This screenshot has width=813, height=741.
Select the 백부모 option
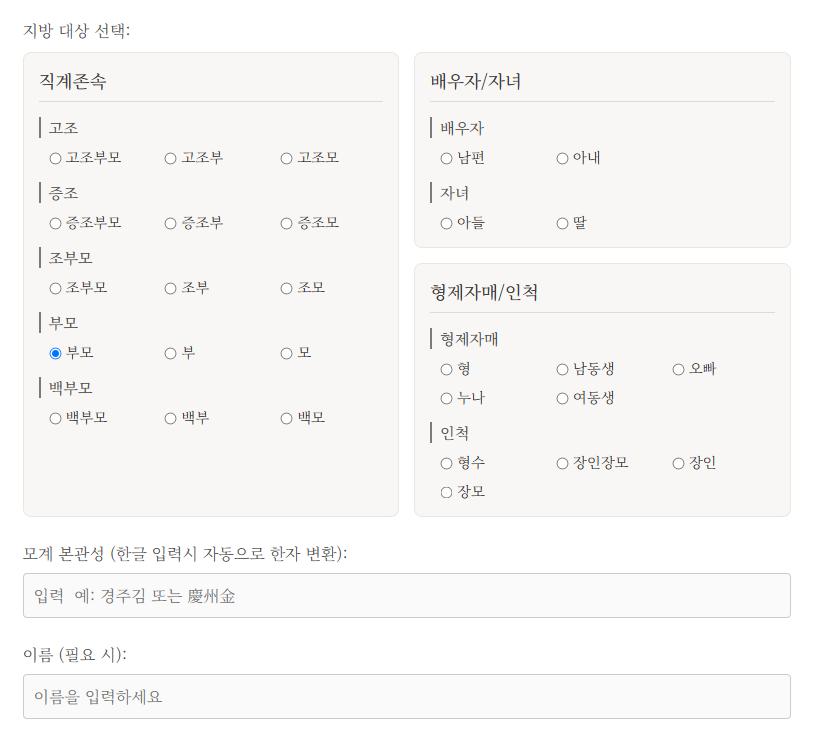(53, 418)
